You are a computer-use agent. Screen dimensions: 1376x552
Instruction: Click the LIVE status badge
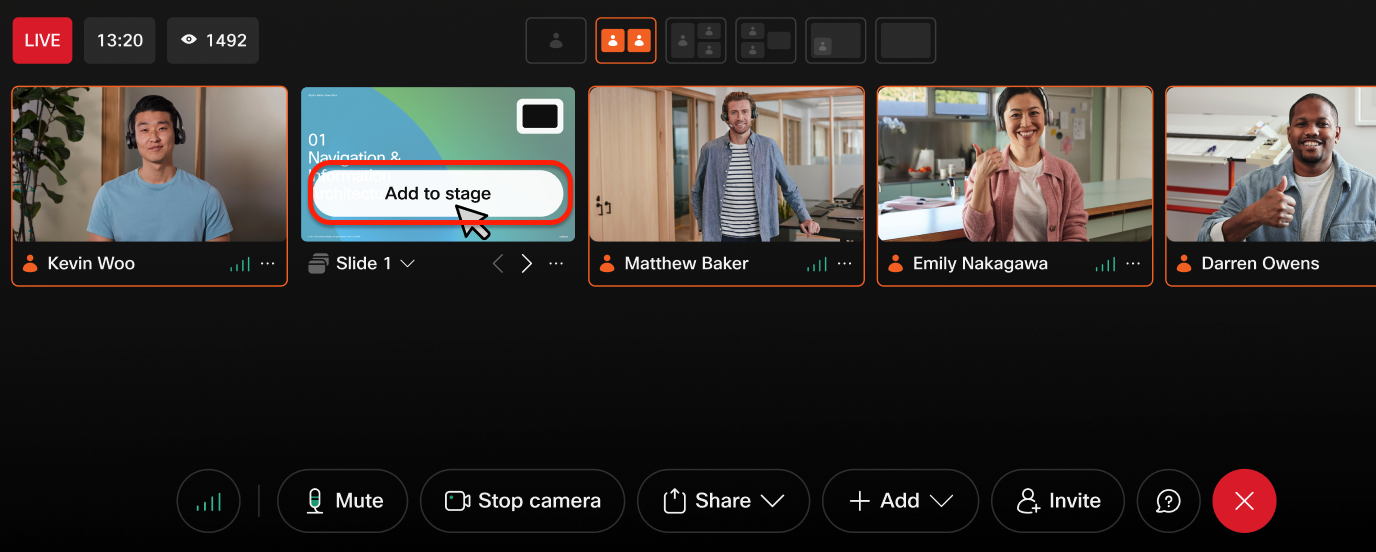click(42, 41)
